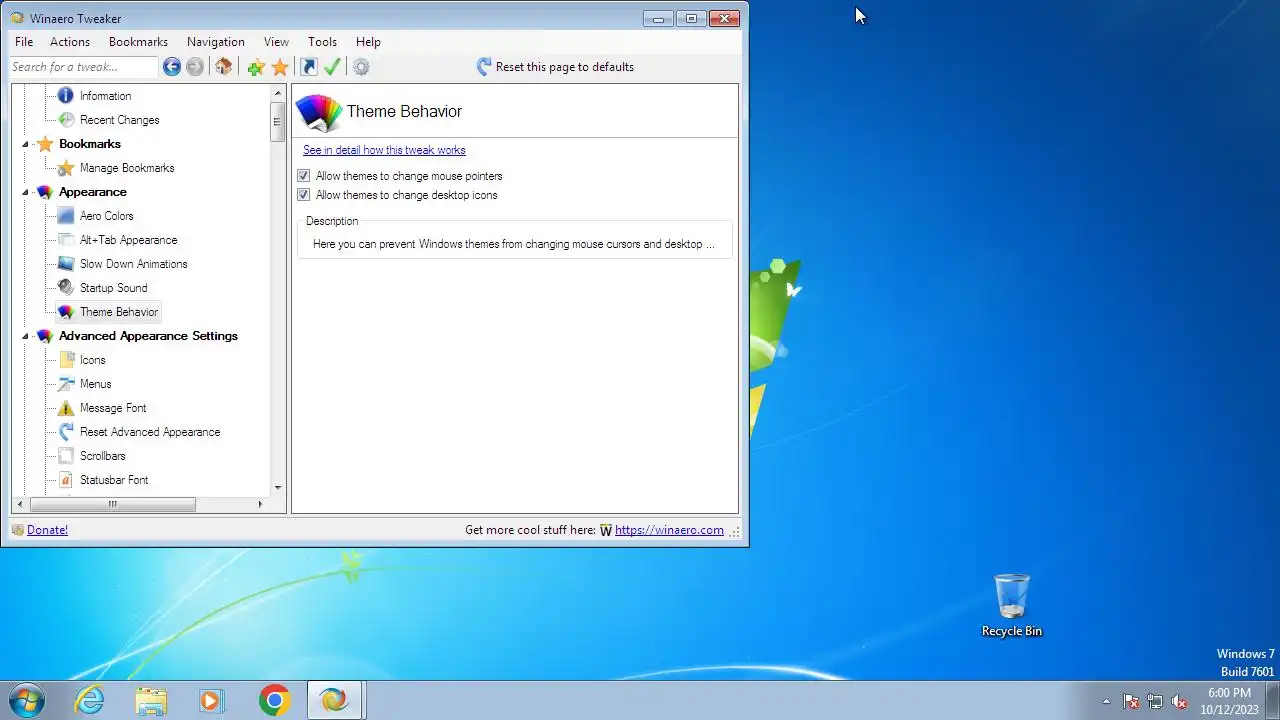Click the Search for a tweak field
The image size is (1280, 720).
(x=84, y=67)
